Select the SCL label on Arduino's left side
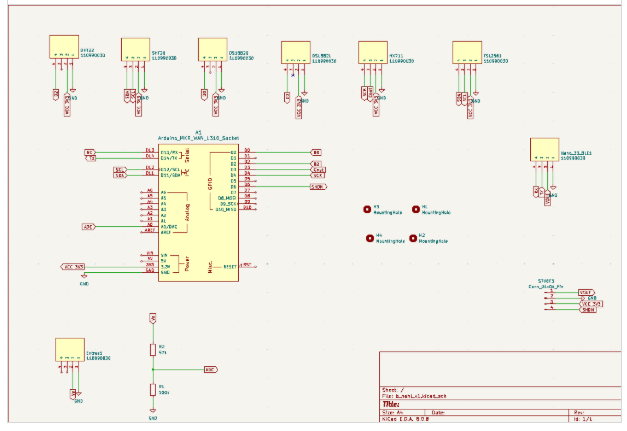Viewport: 627px width, 431px height. (x=119, y=169)
